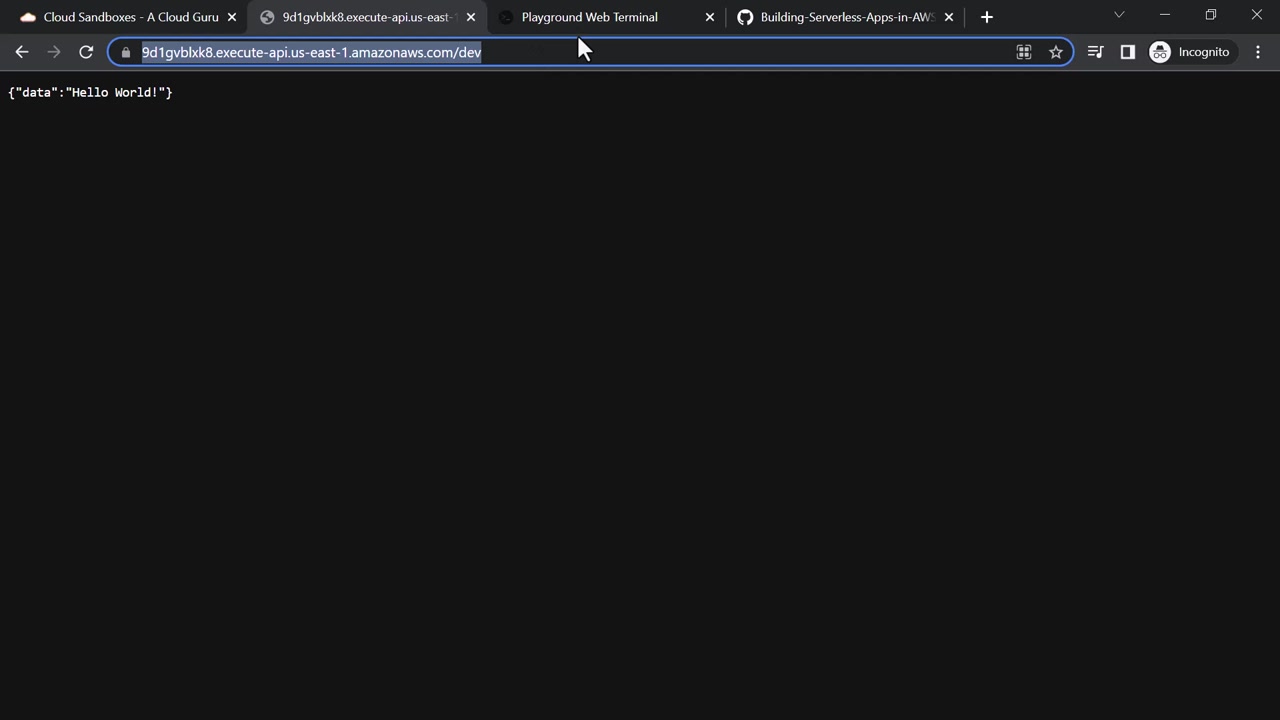The height and width of the screenshot is (720, 1280).
Task: Close the execute-api tab
Action: 471,17
